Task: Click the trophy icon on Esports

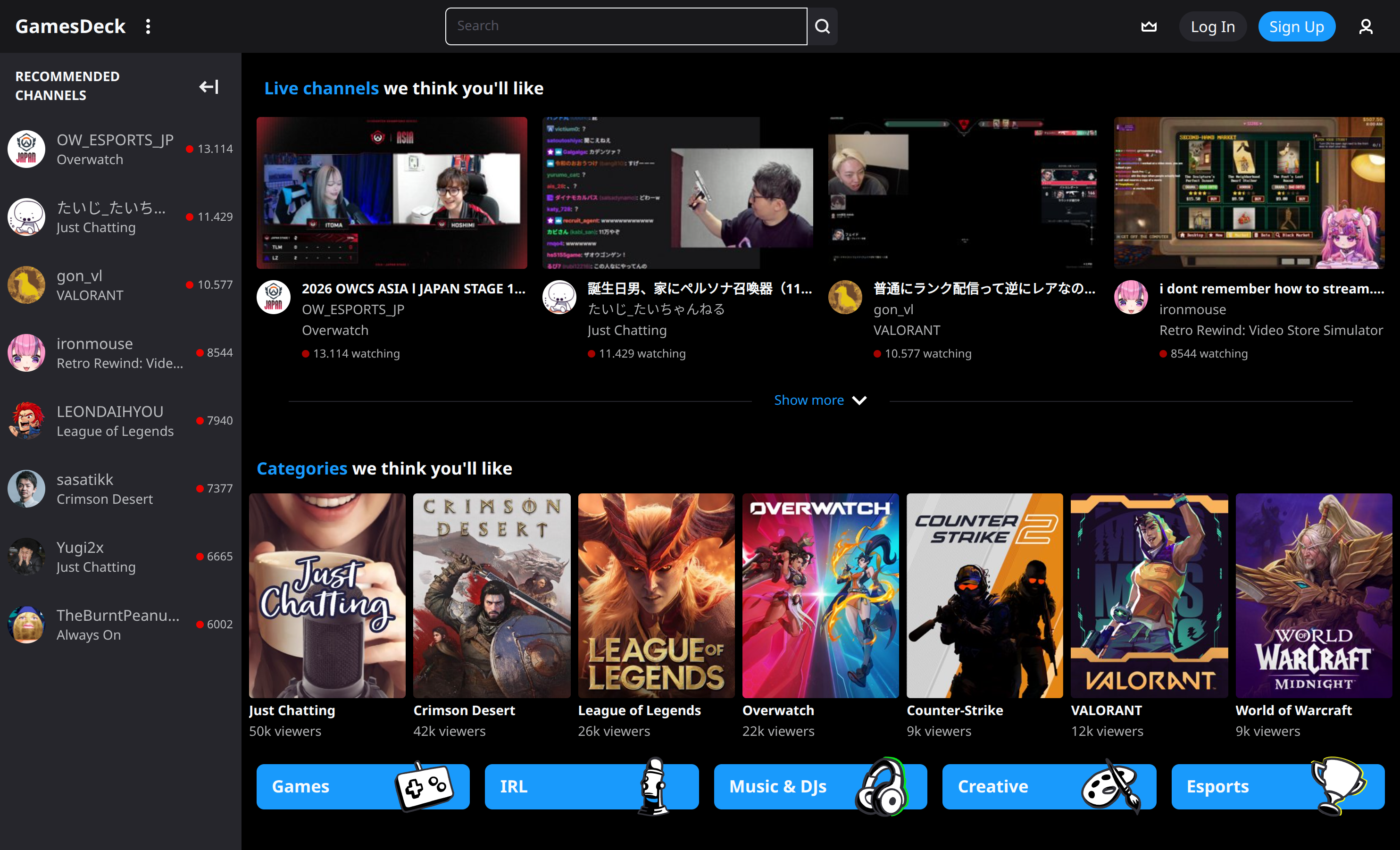Action: (1338, 787)
